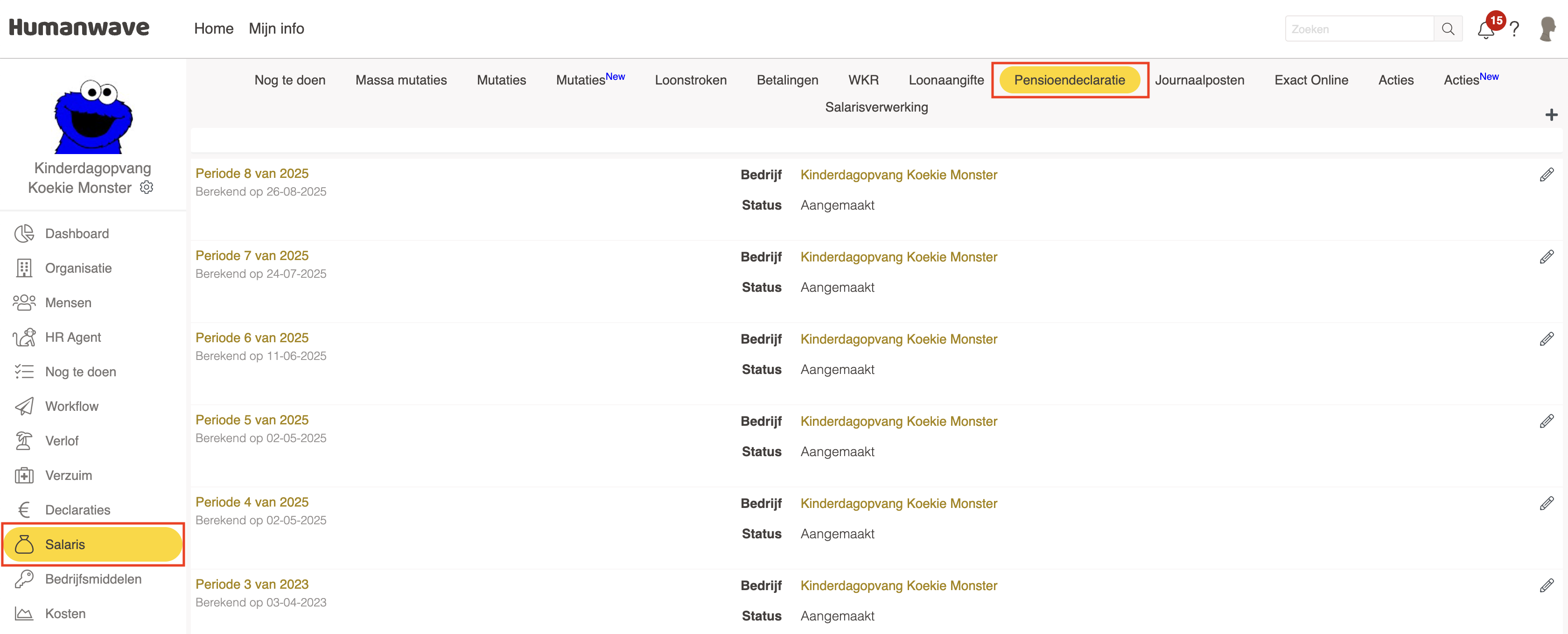Click 'Berekend op 03-04-2023' text
The height and width of the screenshot is (634, 1568).
260,603
